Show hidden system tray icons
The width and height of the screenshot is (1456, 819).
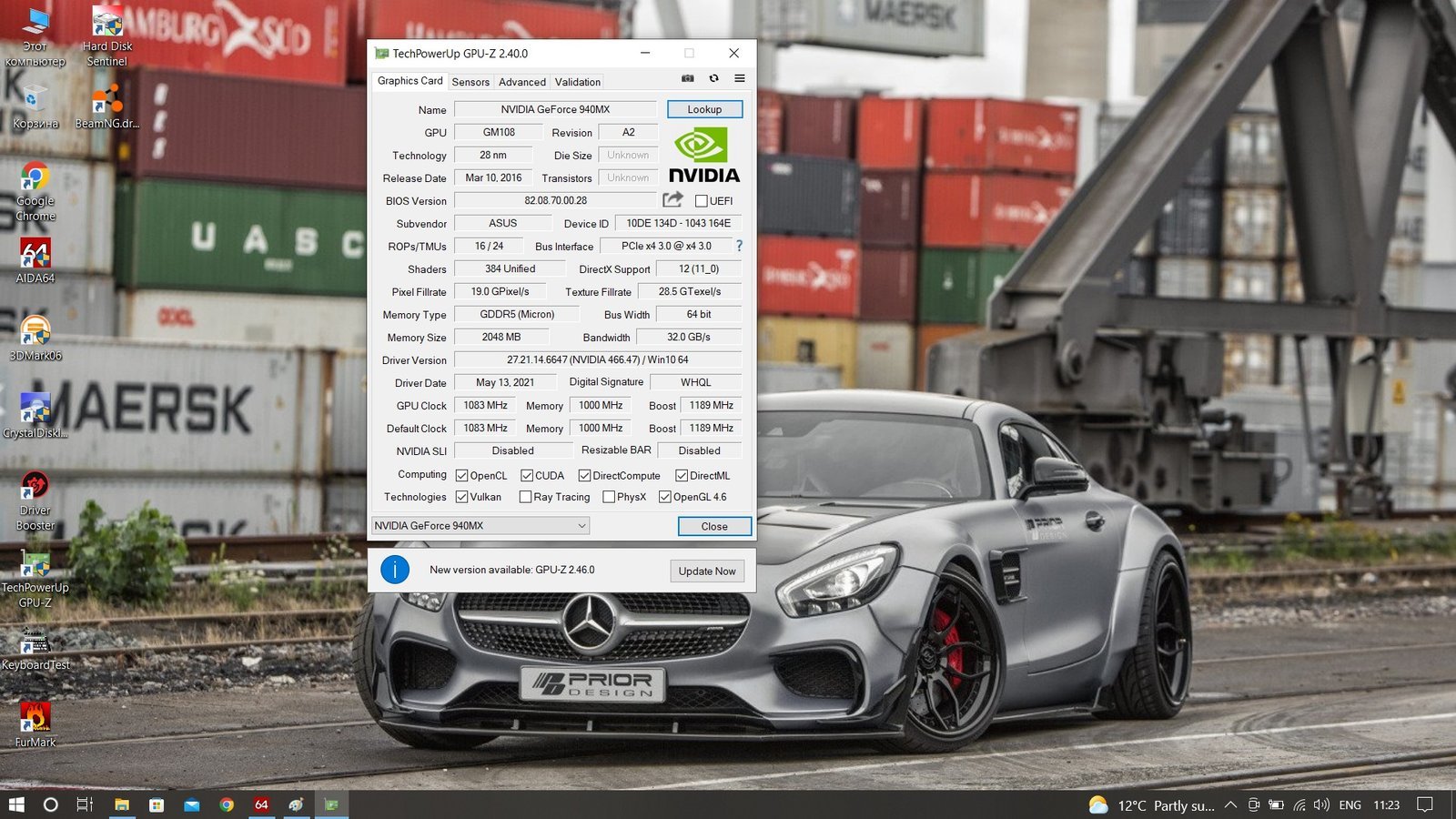1230,805
